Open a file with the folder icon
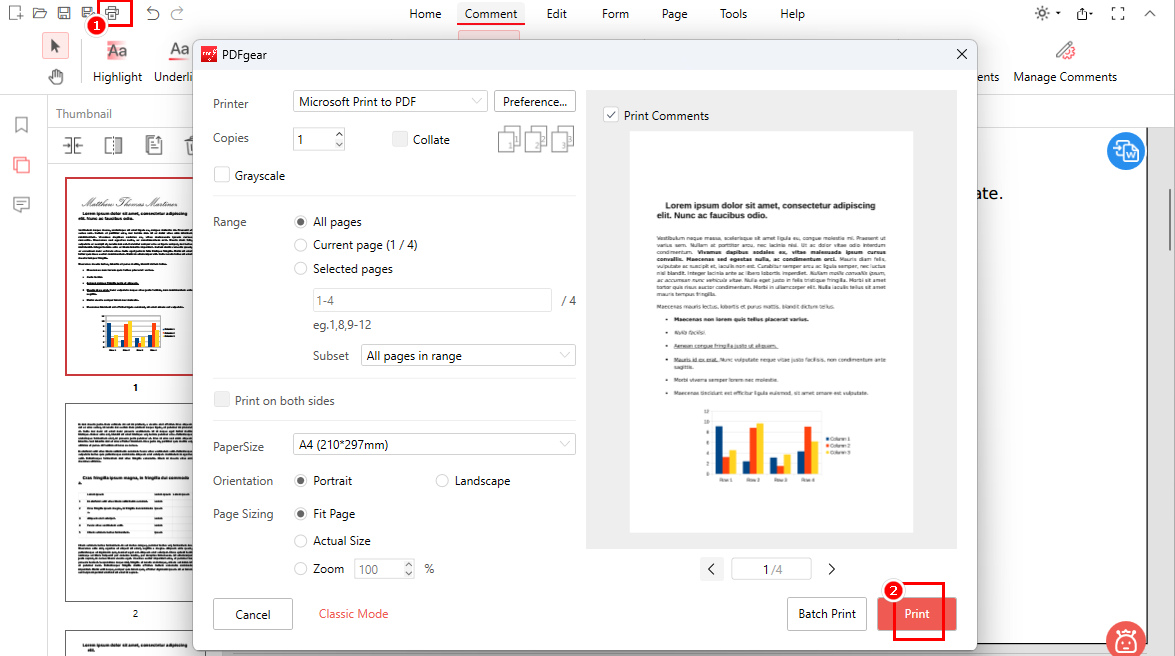 click(40, 13)
